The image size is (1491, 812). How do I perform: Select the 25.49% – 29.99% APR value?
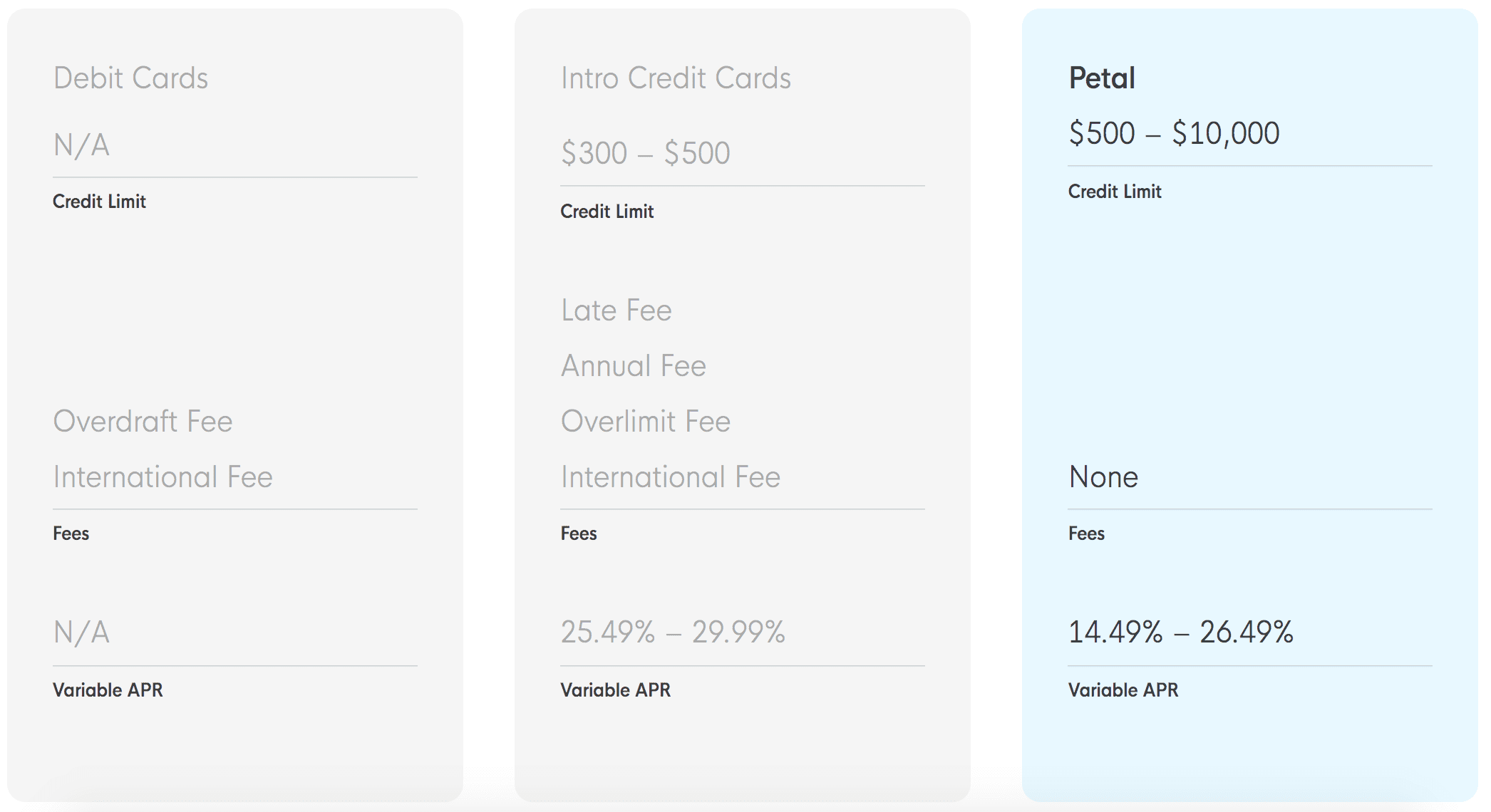[x=673, y=632]
